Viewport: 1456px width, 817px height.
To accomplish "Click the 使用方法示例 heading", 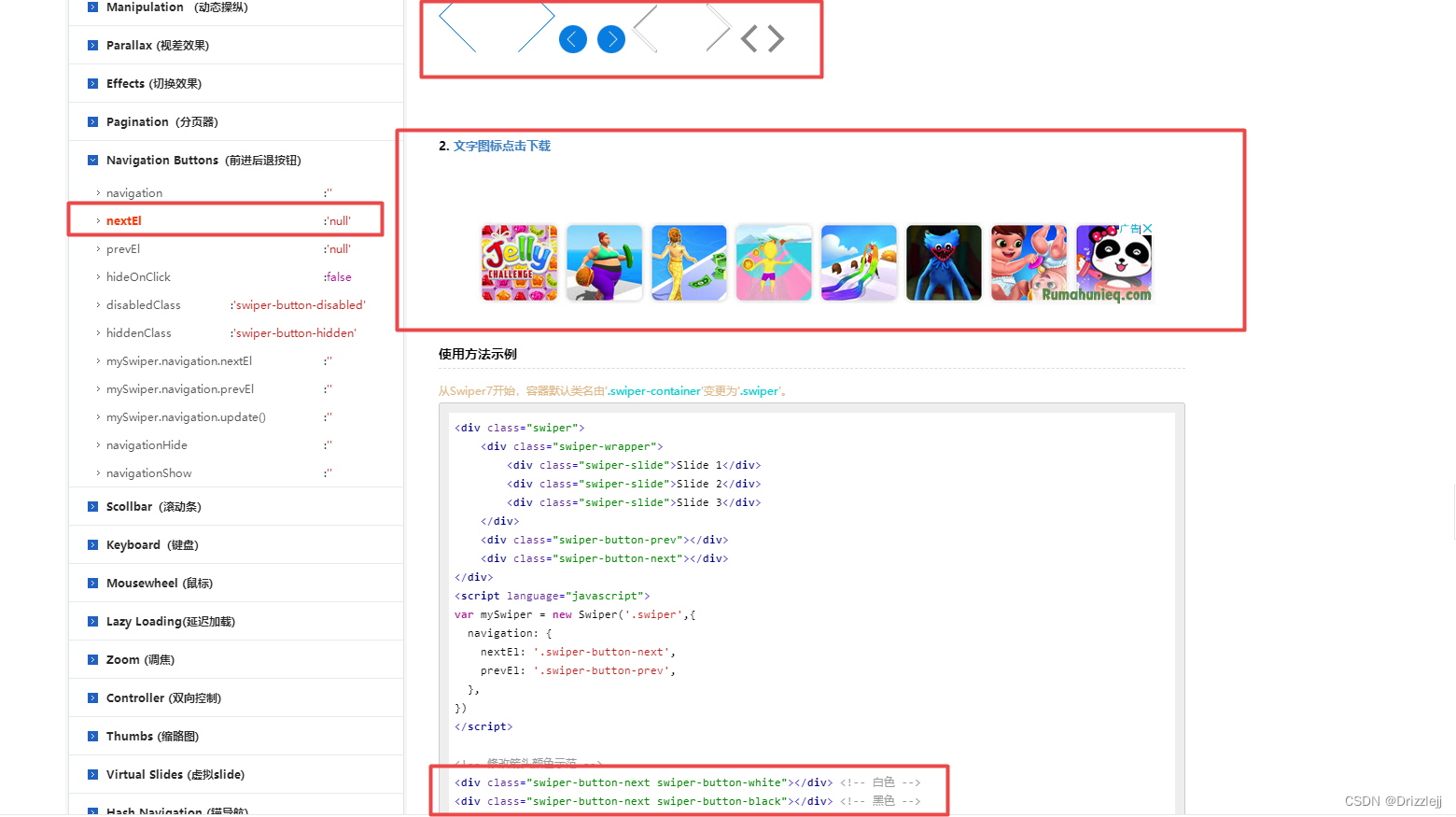I will point(478,354).
